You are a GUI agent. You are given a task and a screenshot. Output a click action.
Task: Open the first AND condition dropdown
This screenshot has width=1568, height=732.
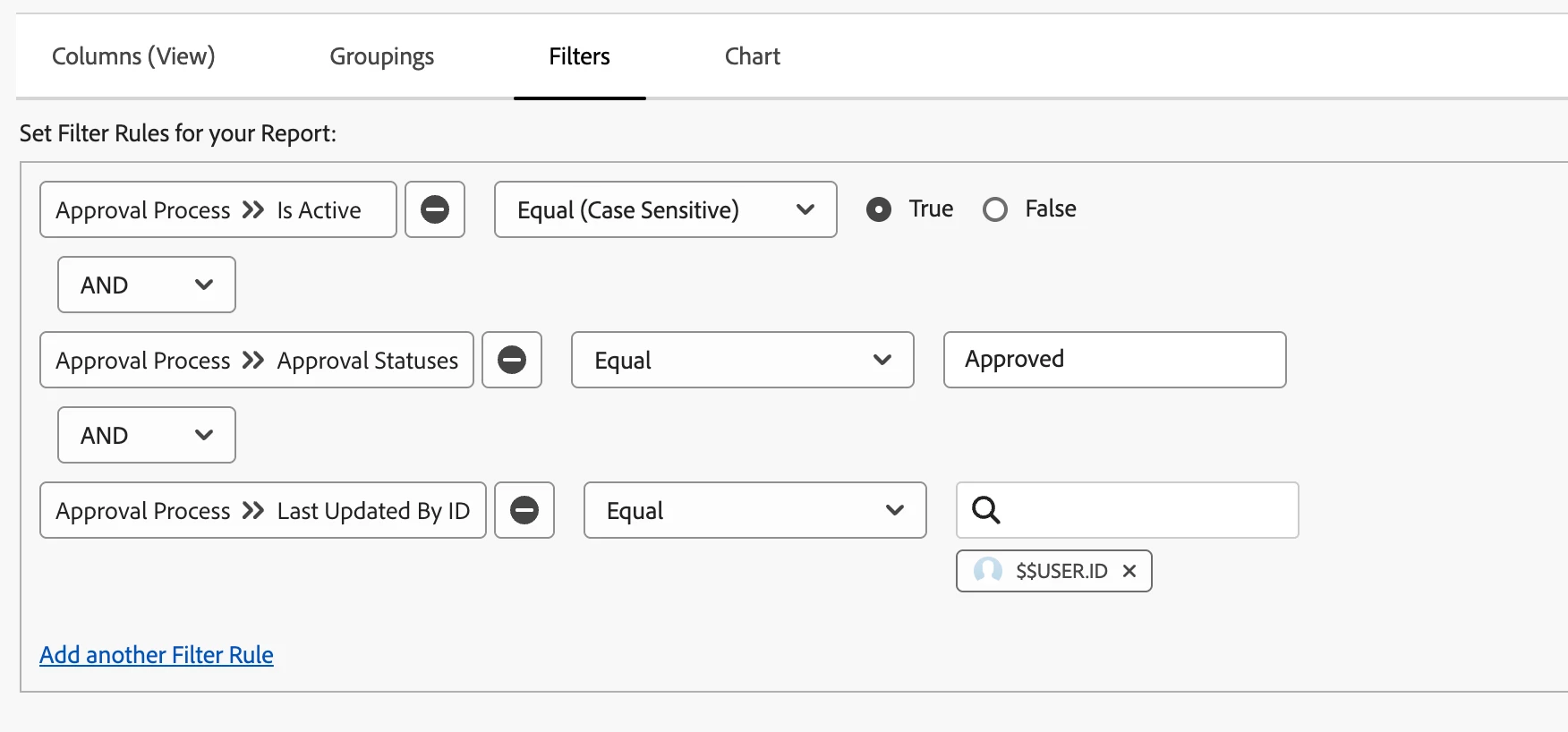(147, 285)
